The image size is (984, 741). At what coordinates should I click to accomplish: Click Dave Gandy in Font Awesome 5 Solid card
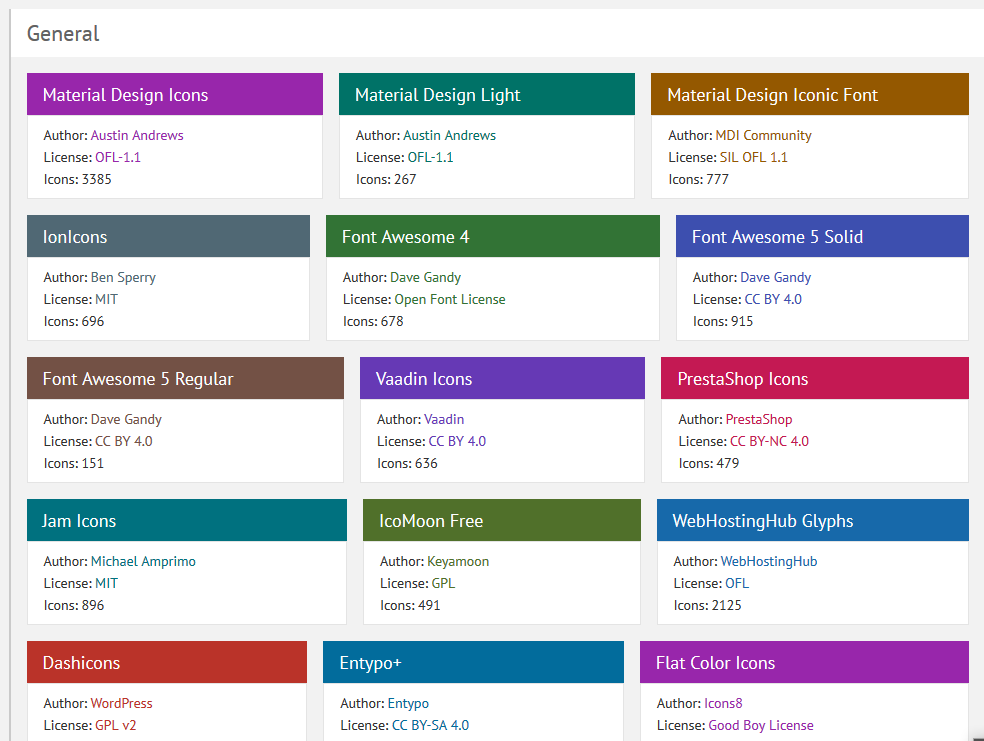tap(776, 277)
